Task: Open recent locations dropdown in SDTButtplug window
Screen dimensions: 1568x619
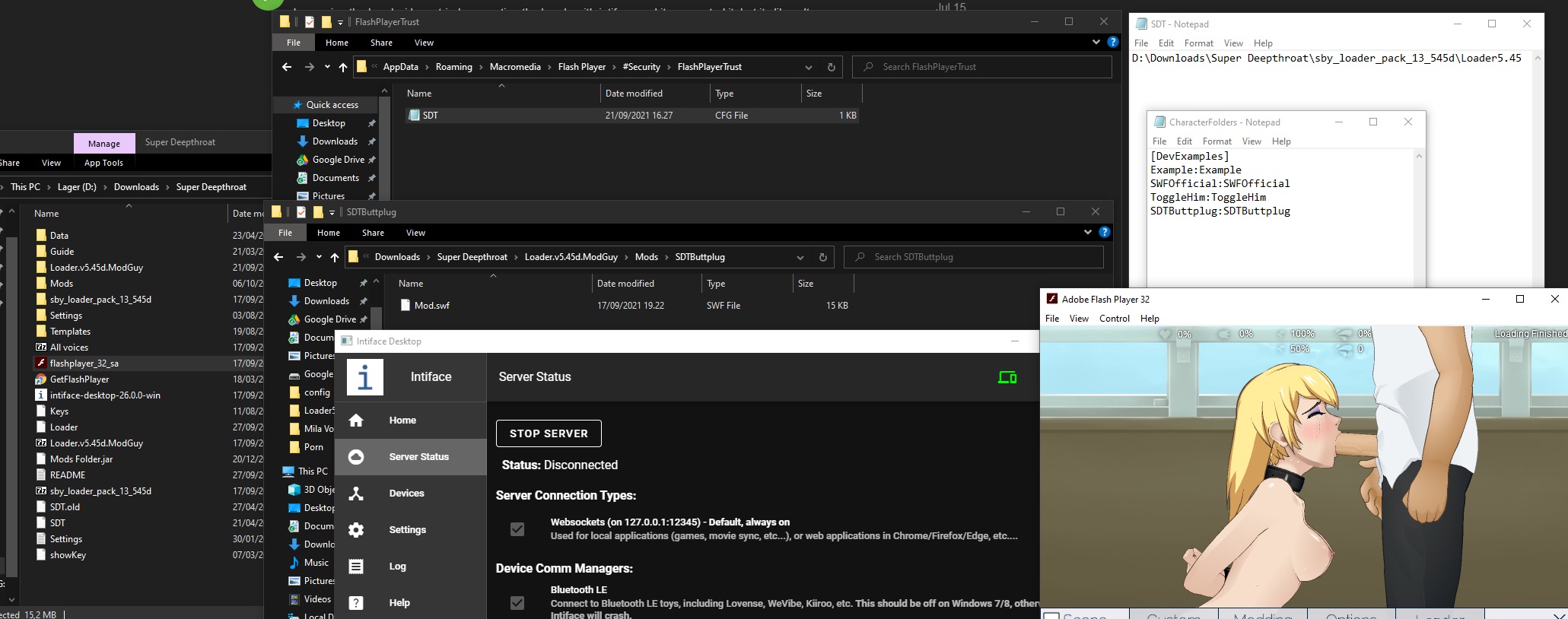Action: [x=319, y=257]
